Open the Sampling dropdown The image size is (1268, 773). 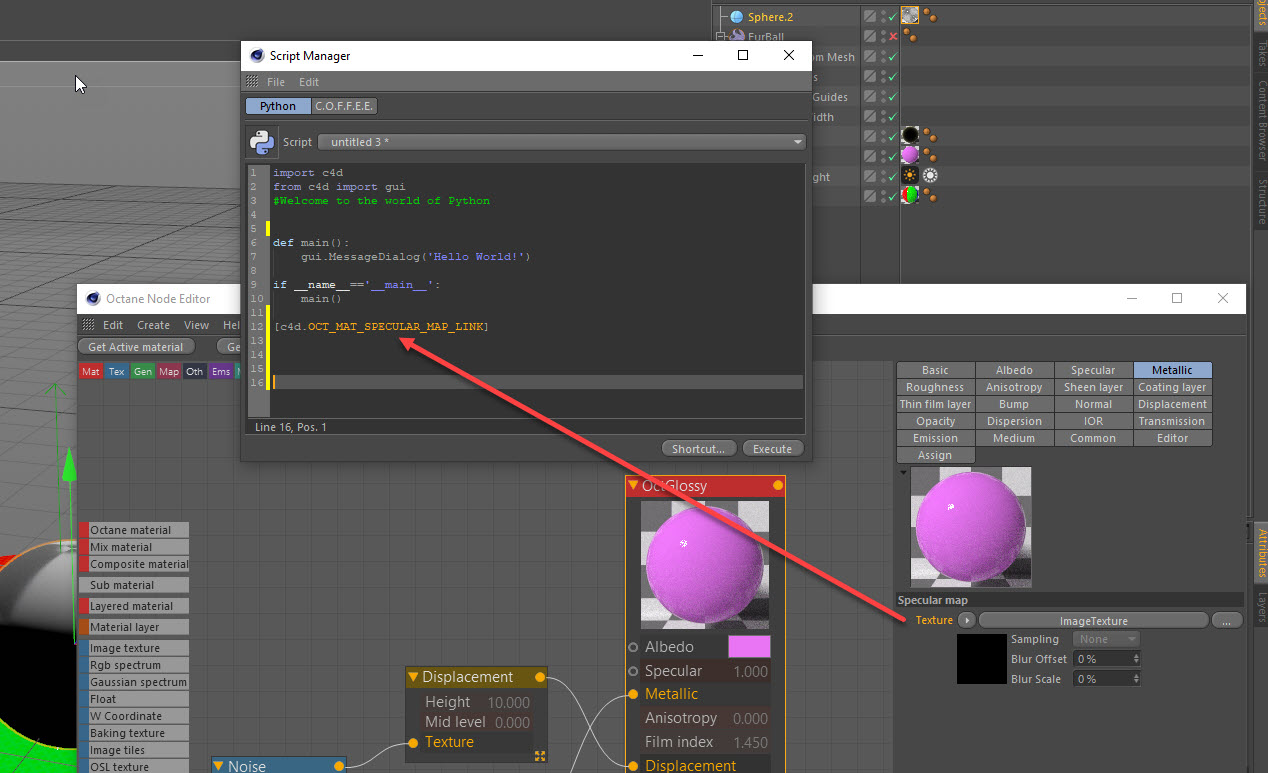coord(1106,639)
